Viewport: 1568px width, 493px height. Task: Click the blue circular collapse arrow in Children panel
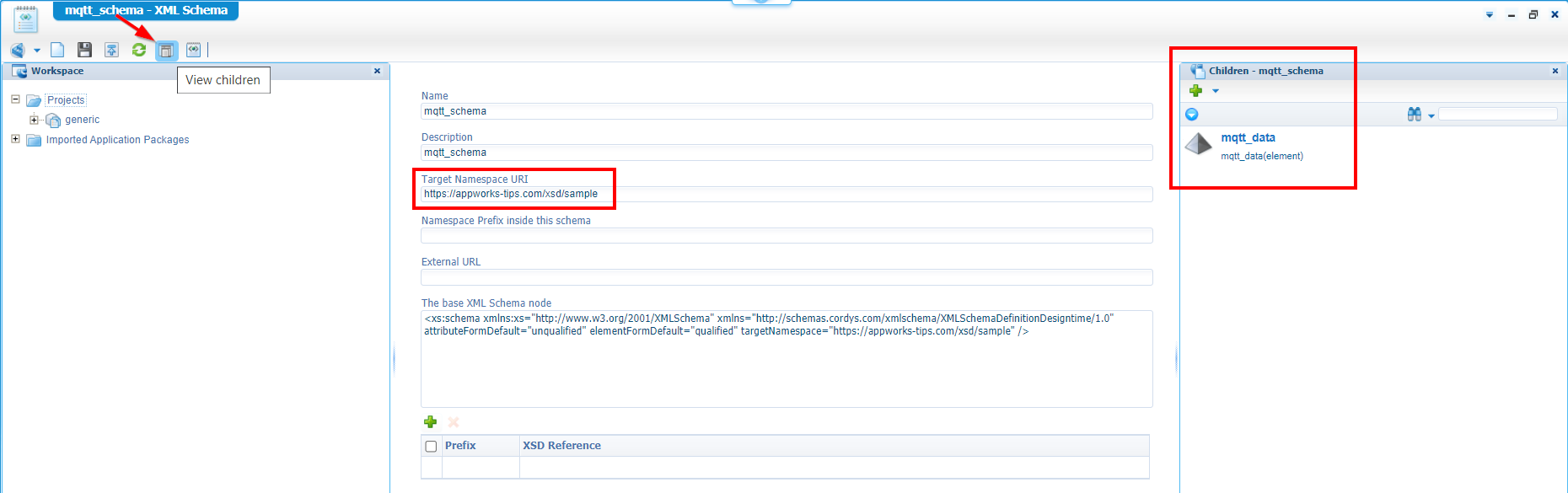point(1192,114)
